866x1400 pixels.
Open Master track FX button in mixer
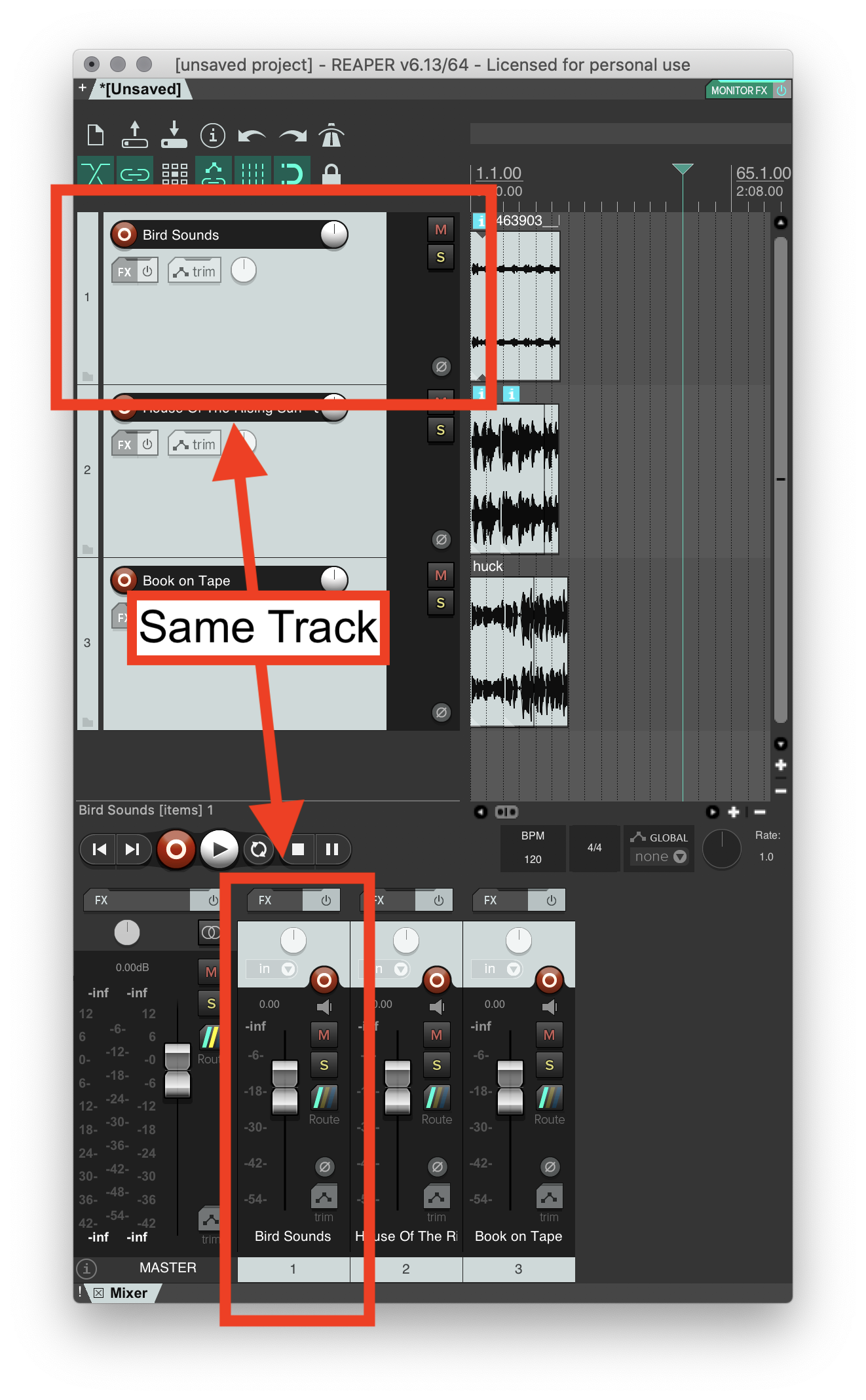pos(137,900)
